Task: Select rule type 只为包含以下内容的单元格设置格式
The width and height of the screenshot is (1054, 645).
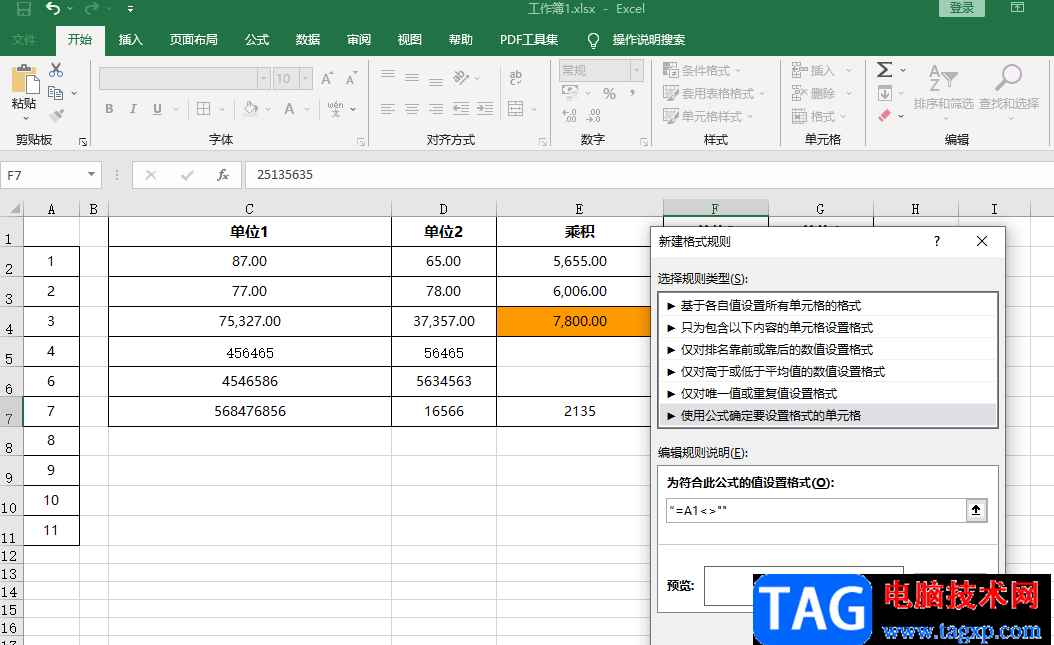Action: click(827, 328)
